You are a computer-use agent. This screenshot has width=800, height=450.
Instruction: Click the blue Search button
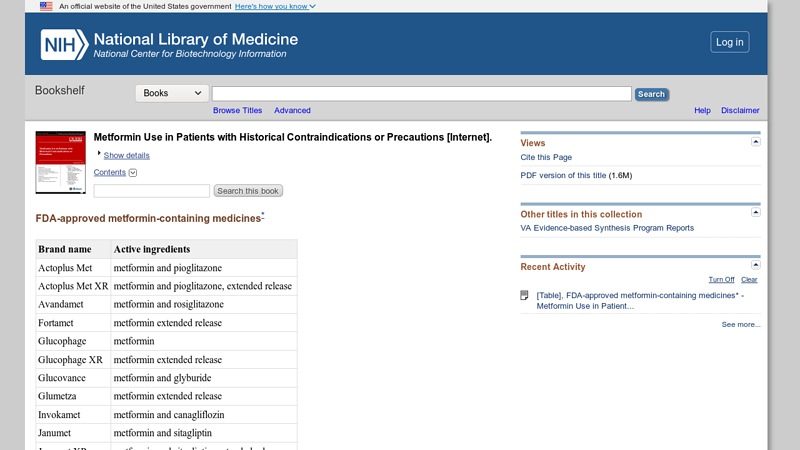point(652,94)
